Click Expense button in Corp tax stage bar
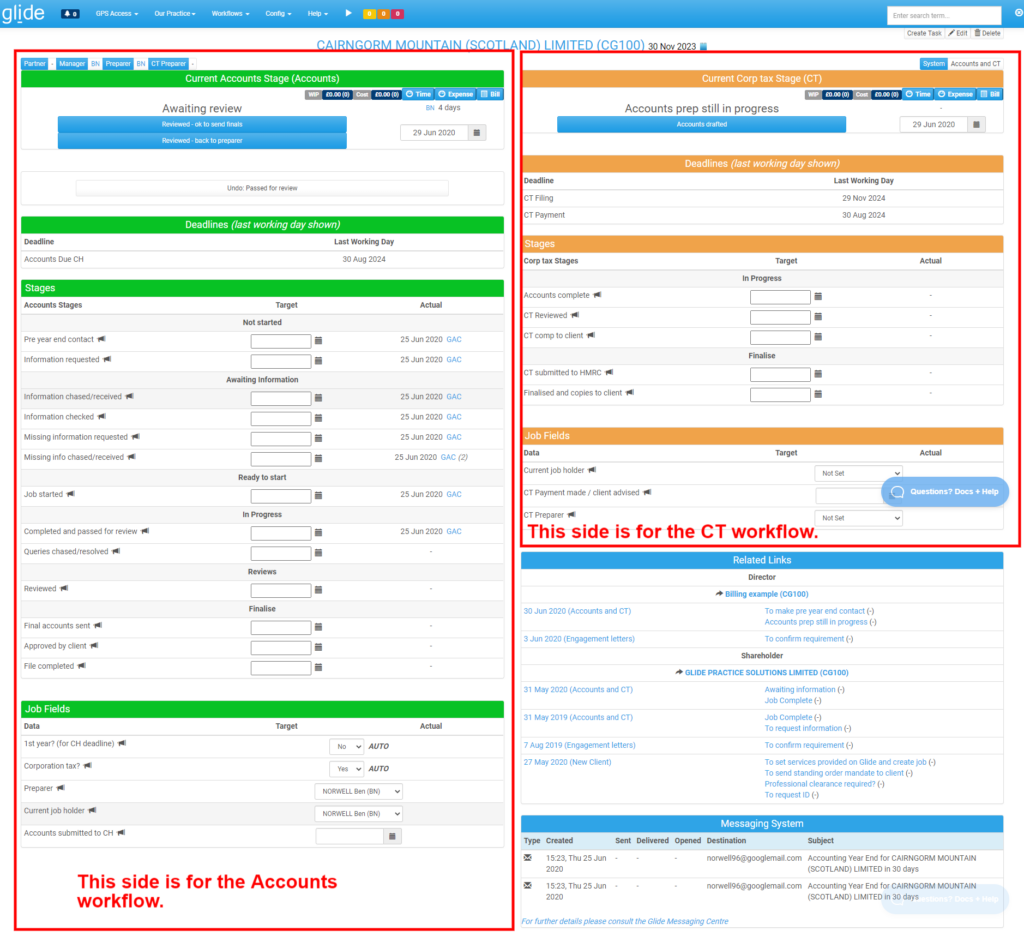The image size is (1024, 936). pos(955,94)
